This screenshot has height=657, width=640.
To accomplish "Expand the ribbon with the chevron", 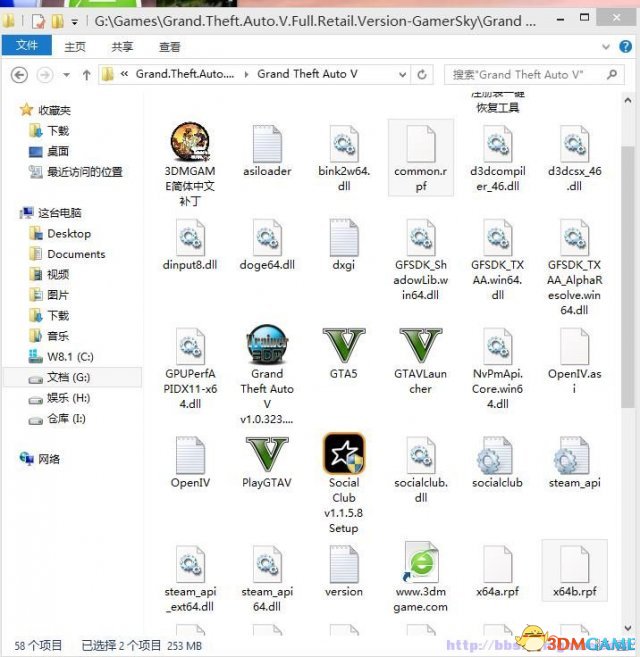I will [606, 47].
